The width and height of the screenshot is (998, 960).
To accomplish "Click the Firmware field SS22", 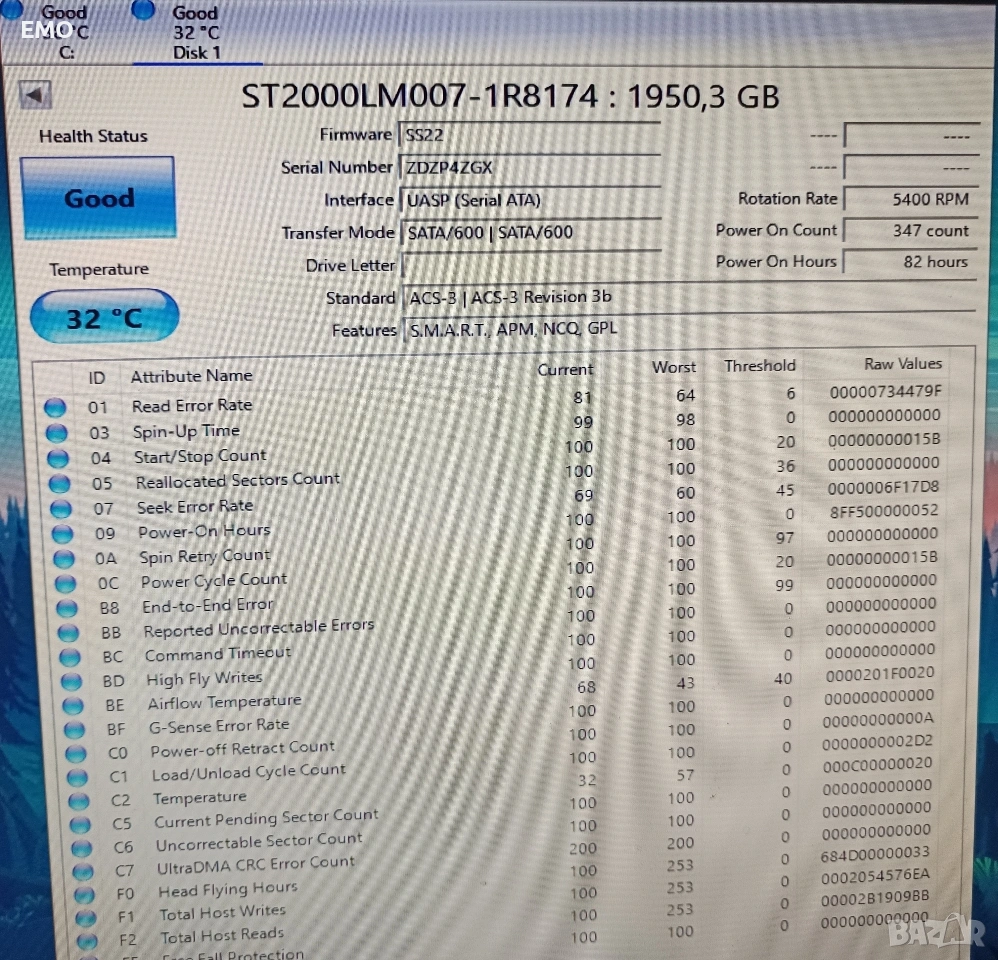I will pos(530,135).
